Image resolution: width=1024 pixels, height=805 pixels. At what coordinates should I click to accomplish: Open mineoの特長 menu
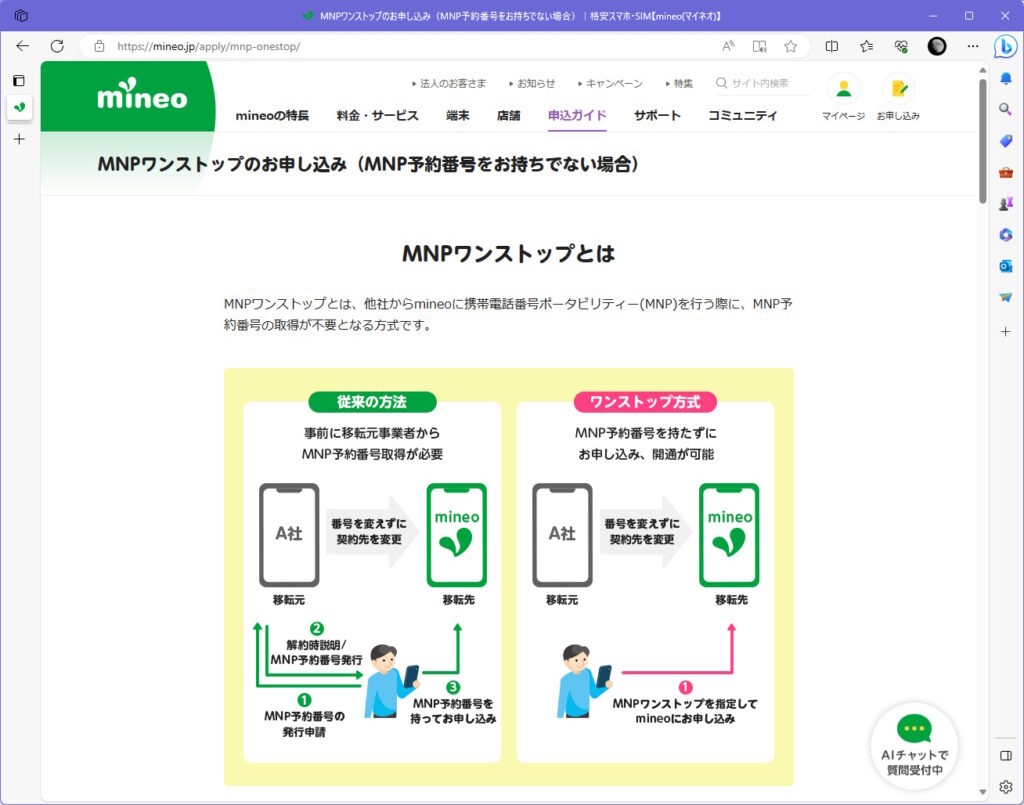[272, 116]
